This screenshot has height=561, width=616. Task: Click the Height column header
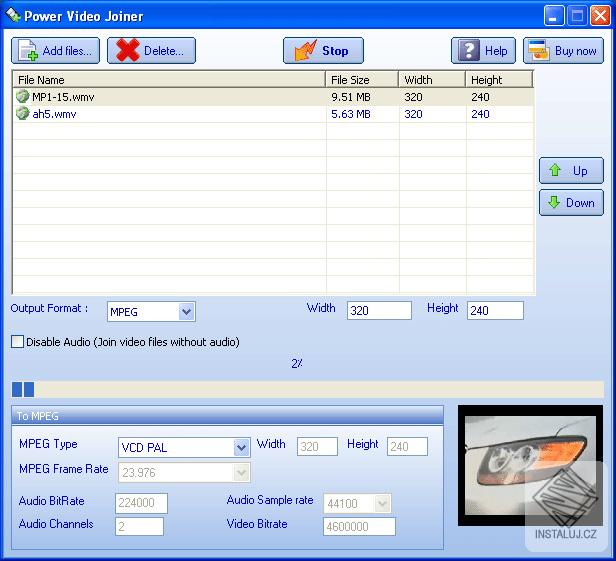[499, 80]
